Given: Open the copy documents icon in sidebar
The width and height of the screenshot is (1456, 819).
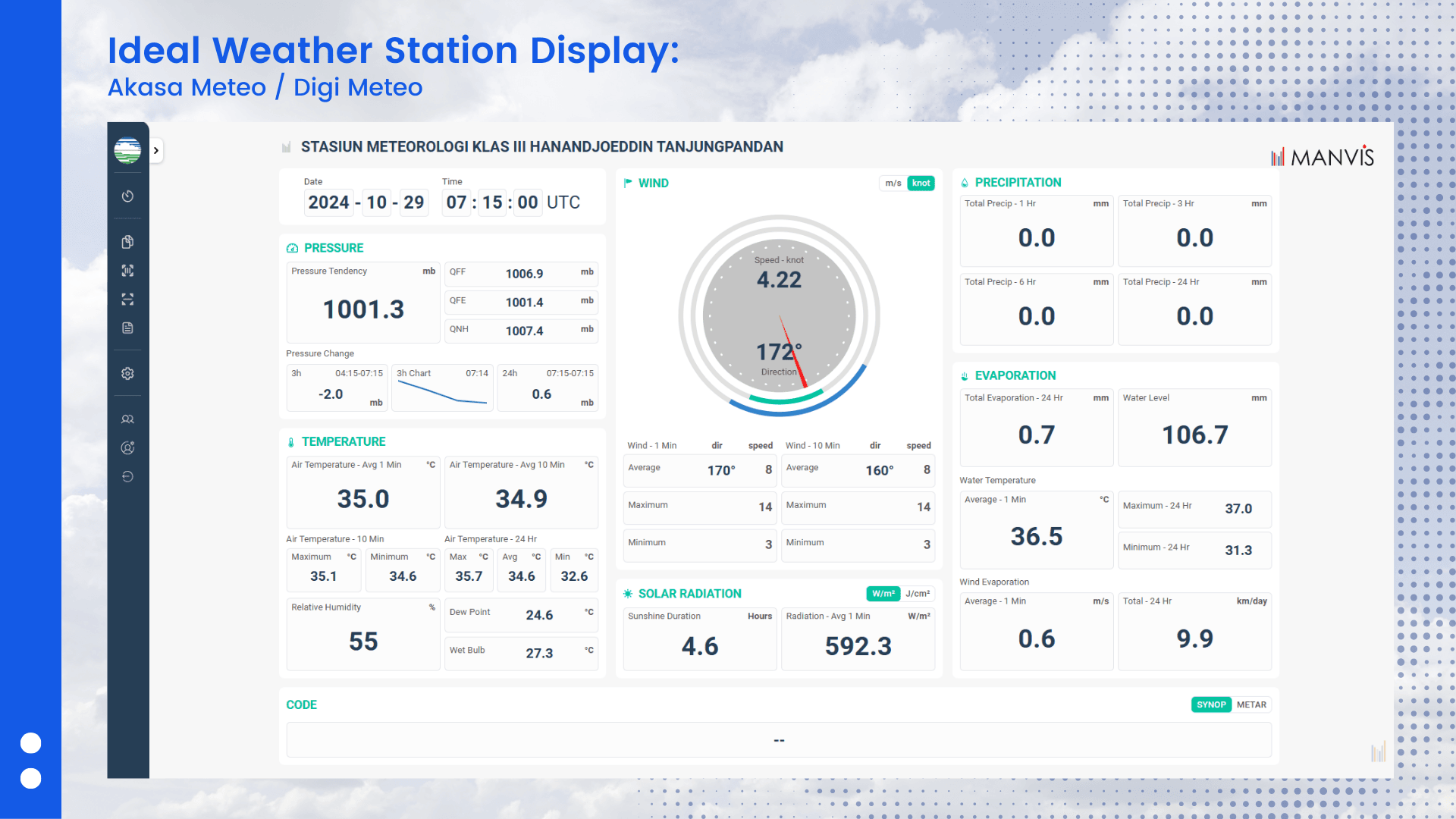Looking at the screenshot, I should click(x=127, y=242).
